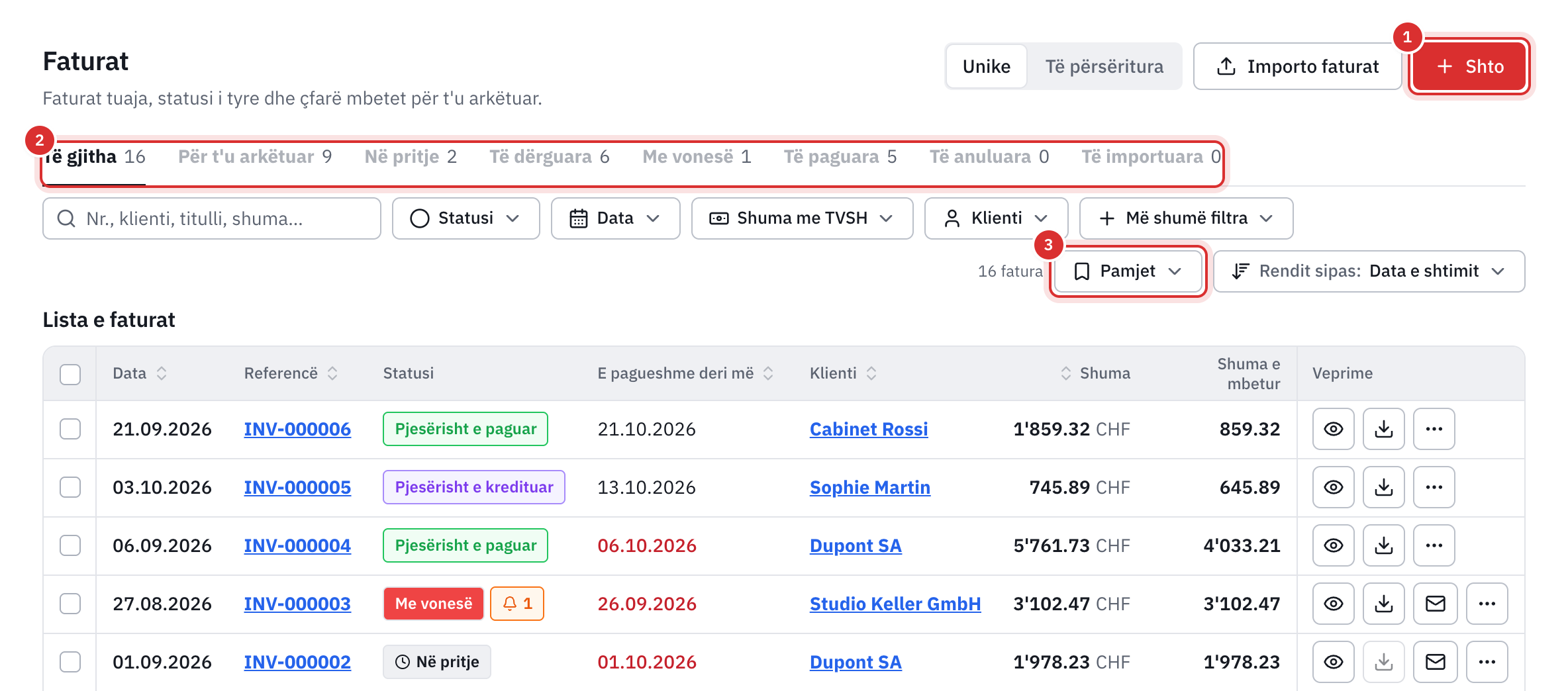Check the box for invoice INV-000006
Image resolution: width=1568 pixels, height=691 pixels.
click(70, 429)
